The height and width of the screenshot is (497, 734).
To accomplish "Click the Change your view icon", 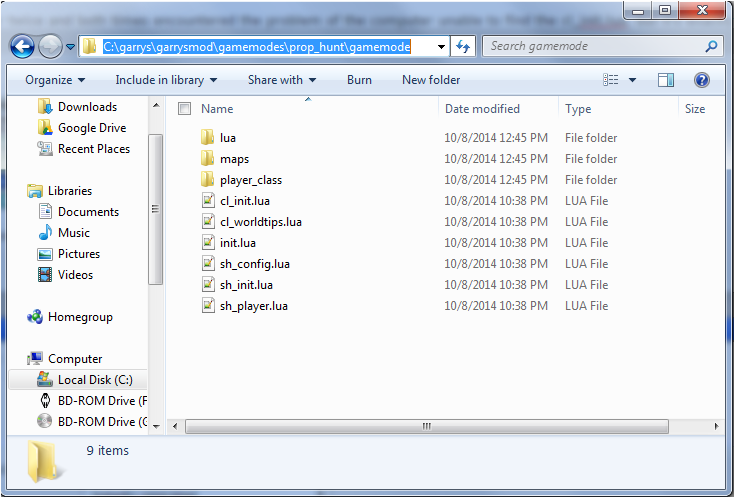I will pos(612,80).
